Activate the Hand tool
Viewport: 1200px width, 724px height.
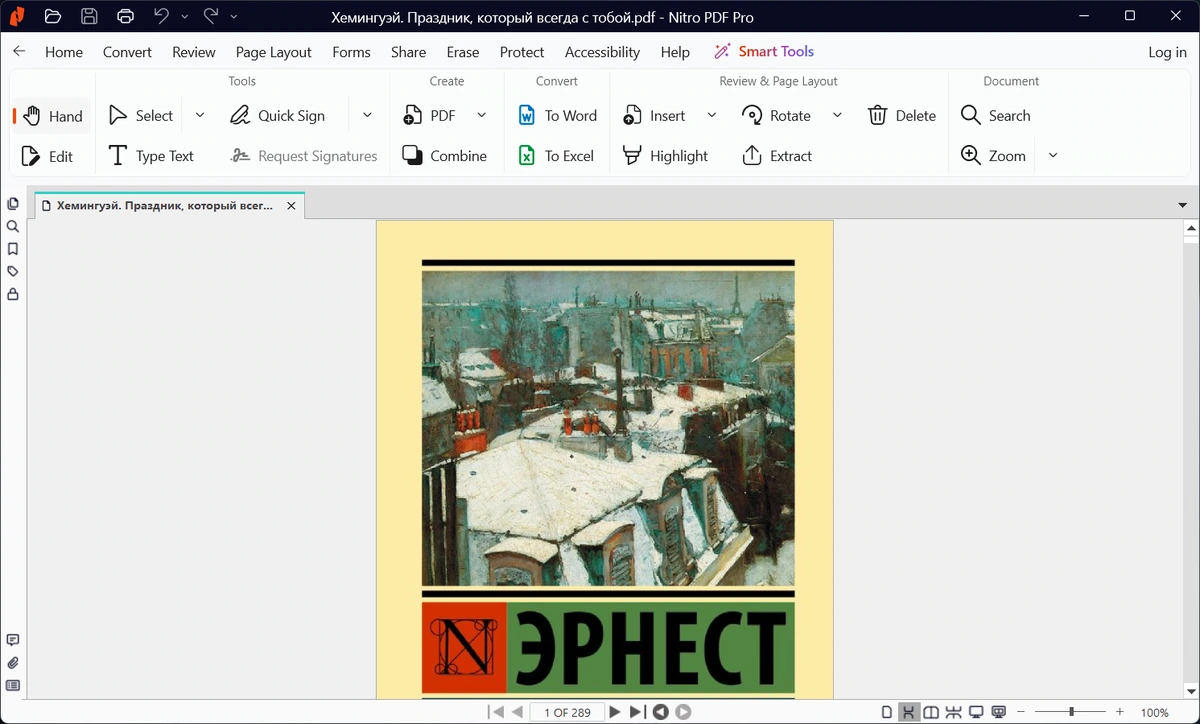point(53,116)
